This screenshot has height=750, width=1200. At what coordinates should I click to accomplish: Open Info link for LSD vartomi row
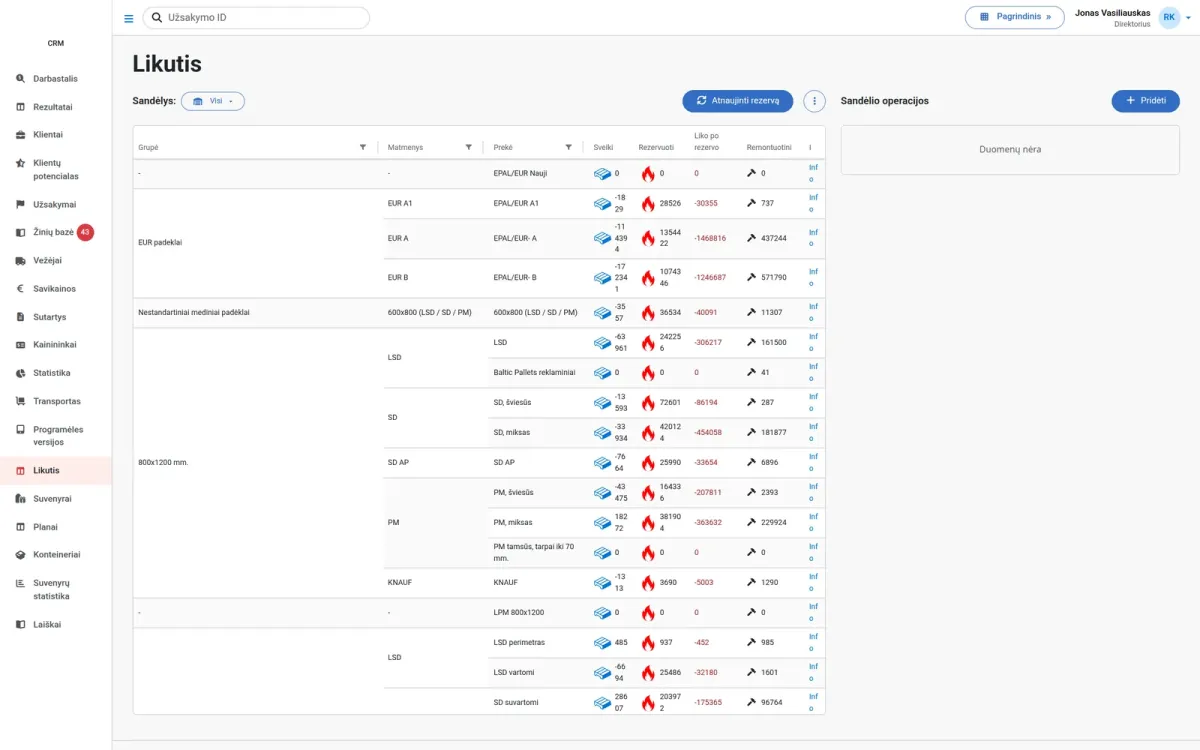coord(813,673)
